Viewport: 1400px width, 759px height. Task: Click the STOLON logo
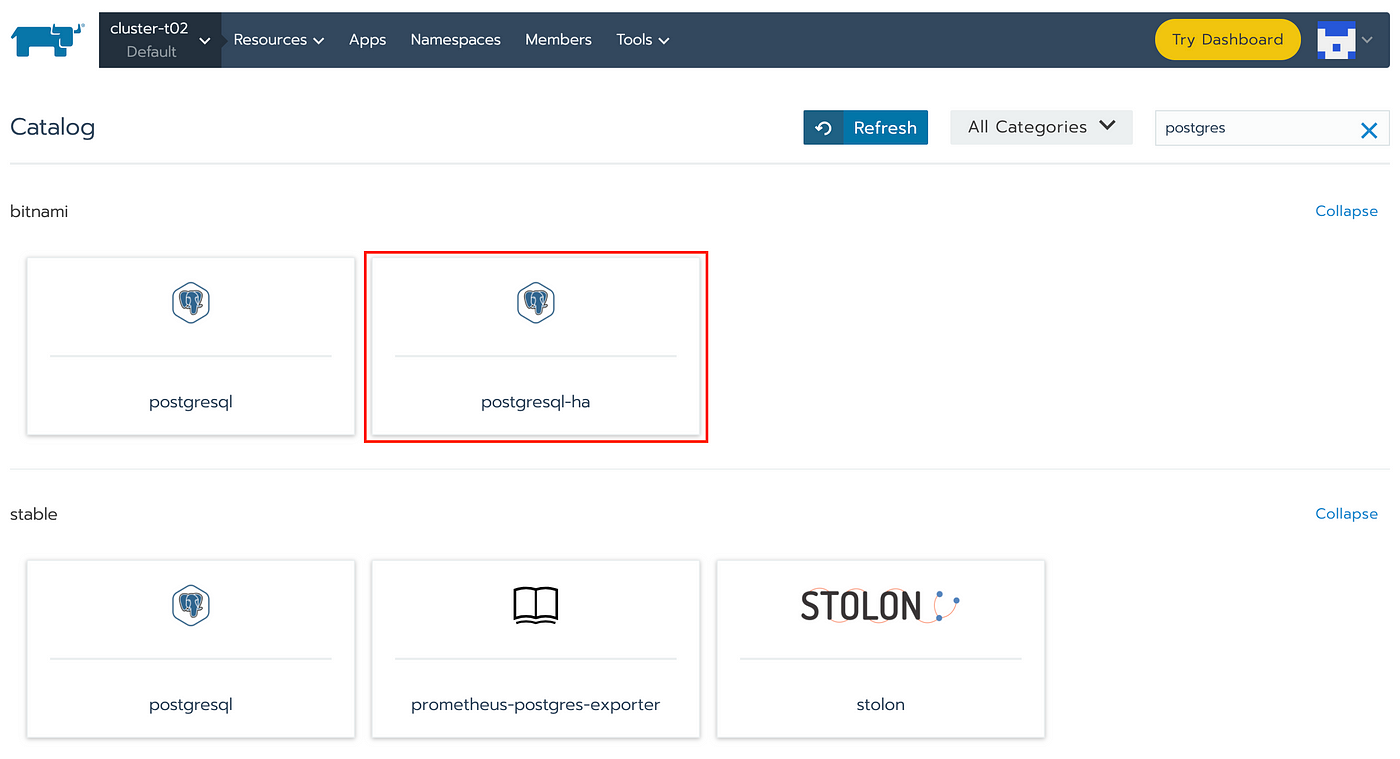click(x=880, y=605)
